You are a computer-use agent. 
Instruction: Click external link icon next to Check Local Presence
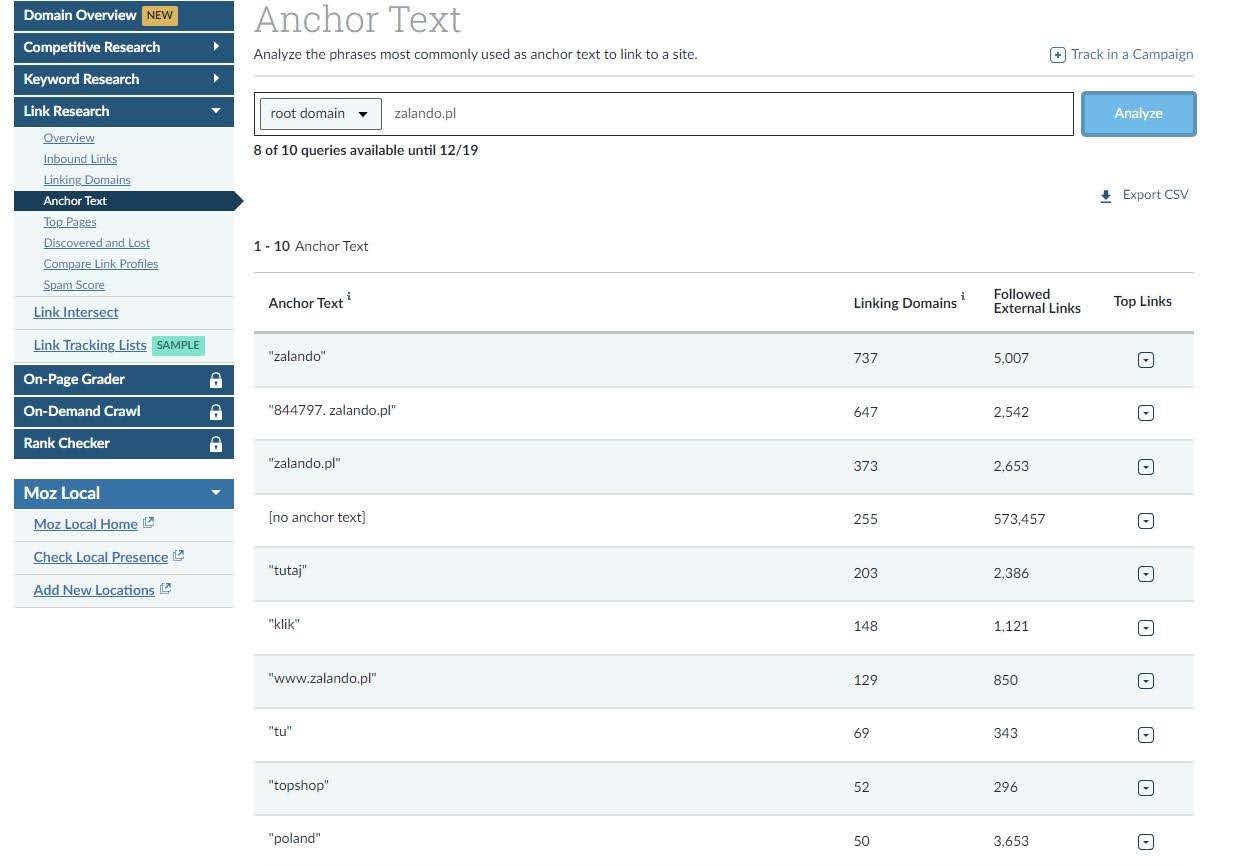[179, 556]
